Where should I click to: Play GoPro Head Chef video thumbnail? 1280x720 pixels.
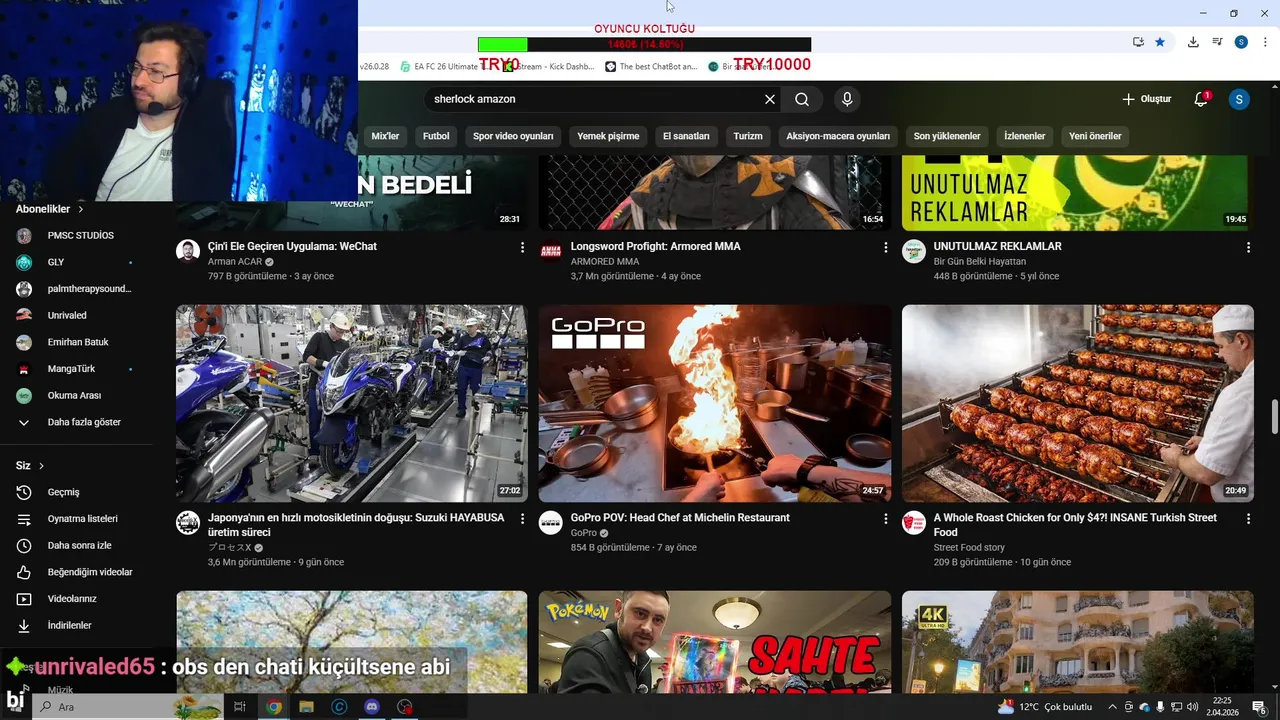(715, 403)
